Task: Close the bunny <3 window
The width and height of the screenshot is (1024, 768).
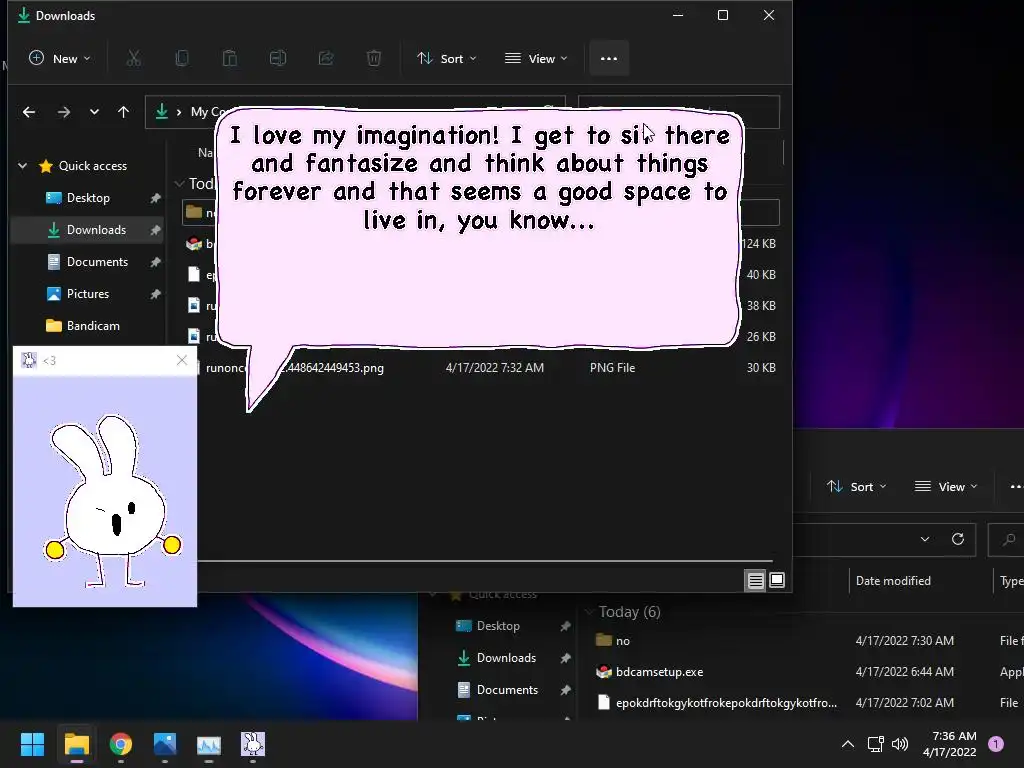Action: [182, 360]
